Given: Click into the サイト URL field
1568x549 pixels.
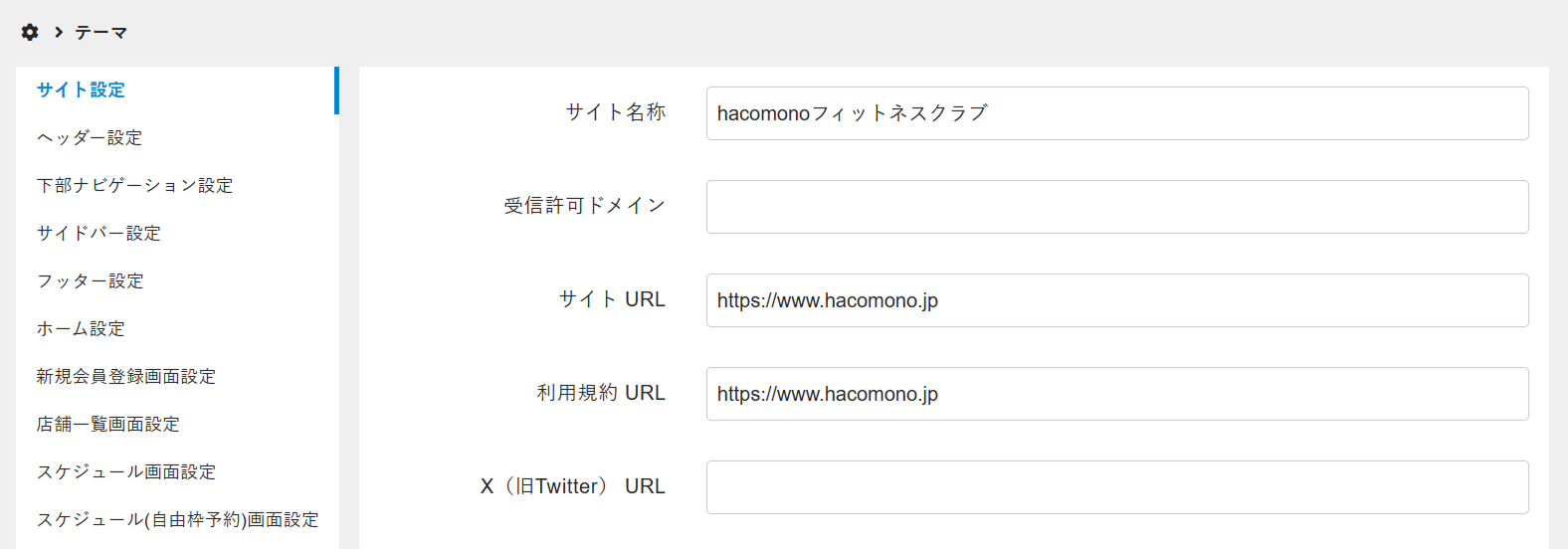Looking at the screenshot, I should coord(1116,300).
